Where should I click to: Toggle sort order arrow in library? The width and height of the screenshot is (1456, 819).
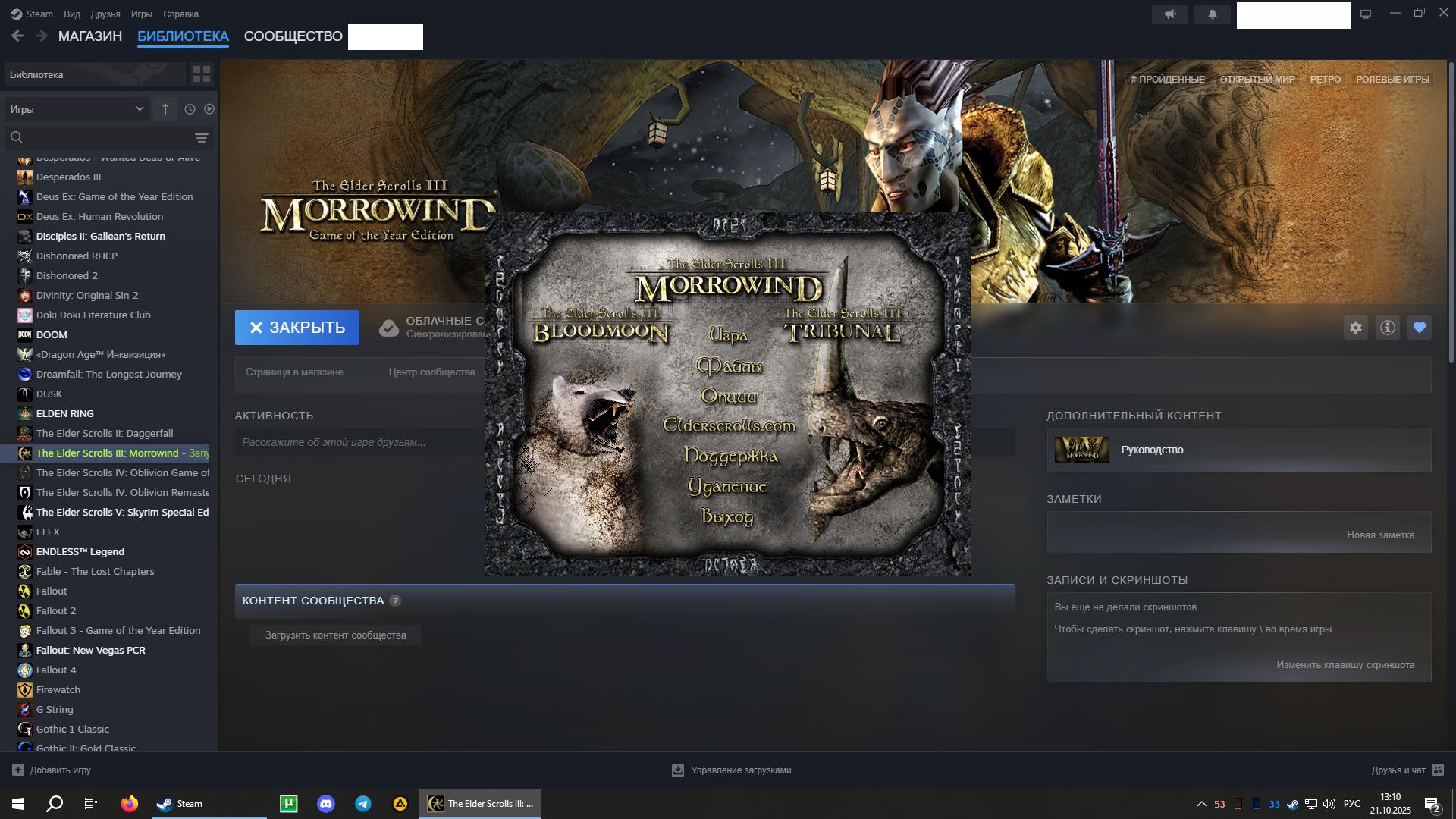[x=165, y=109]
